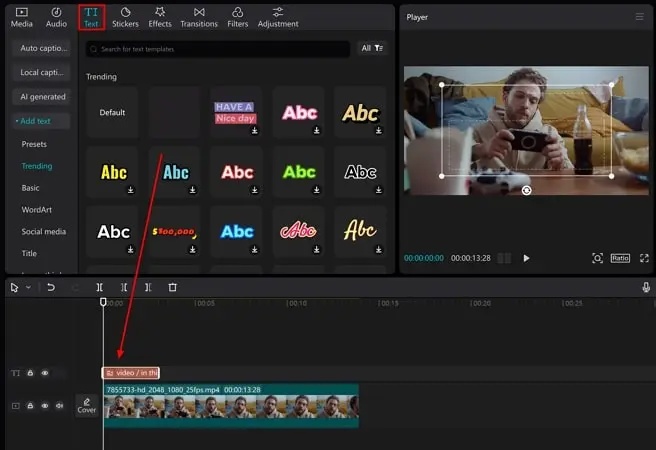Click the 00:10 mark on the ruler
Screen dimensions: 656x450
(x=297, y=303)
